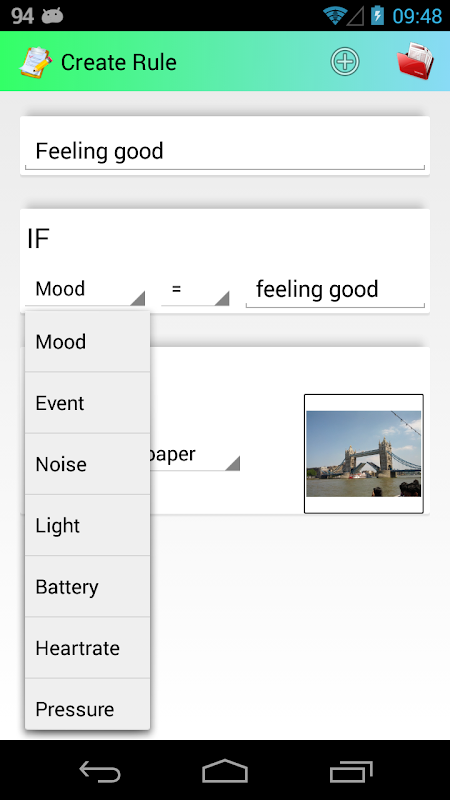Edit the rule name field Feeling good
Viewport: 450px width, 800px height.
224,152
